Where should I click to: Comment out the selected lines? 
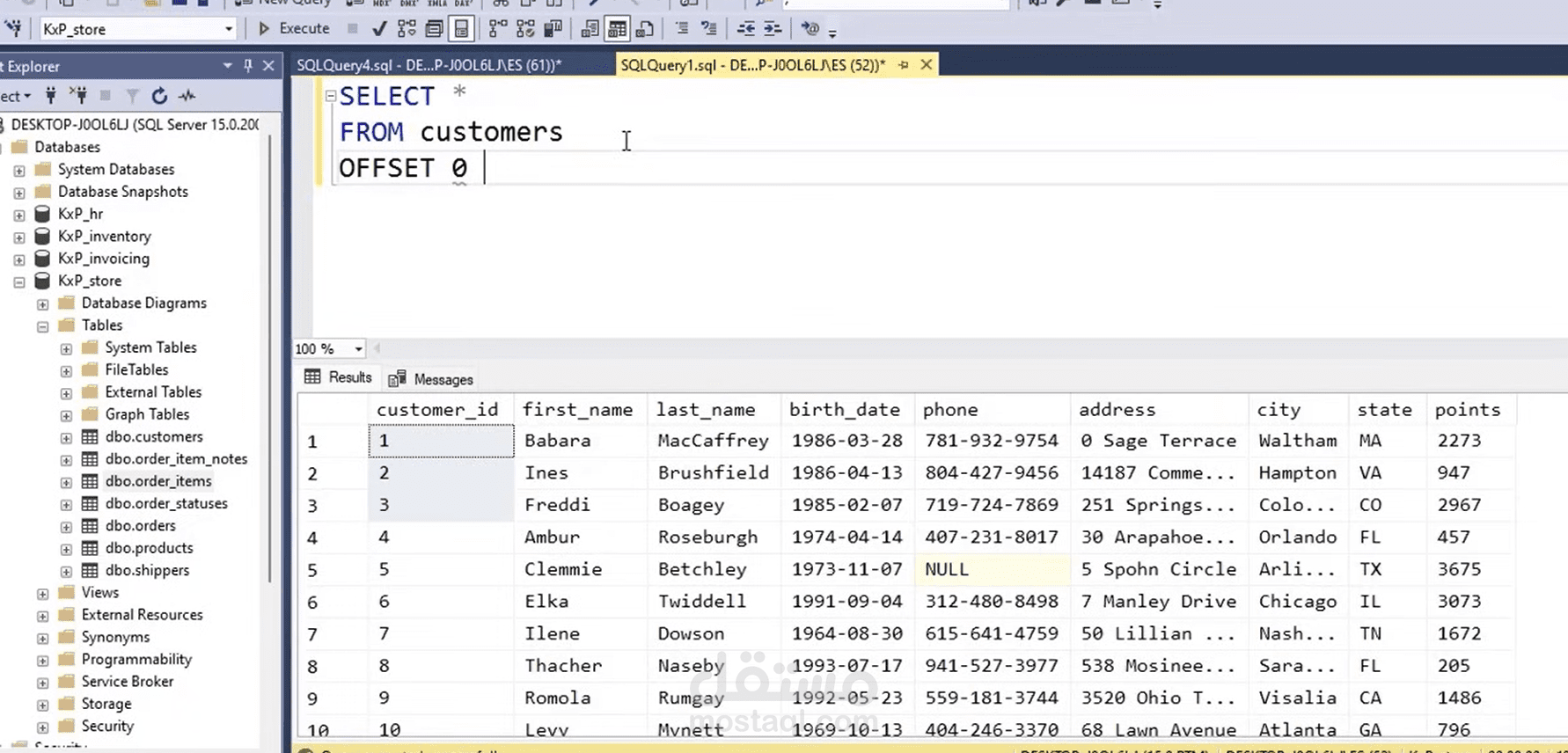[682, 29]
